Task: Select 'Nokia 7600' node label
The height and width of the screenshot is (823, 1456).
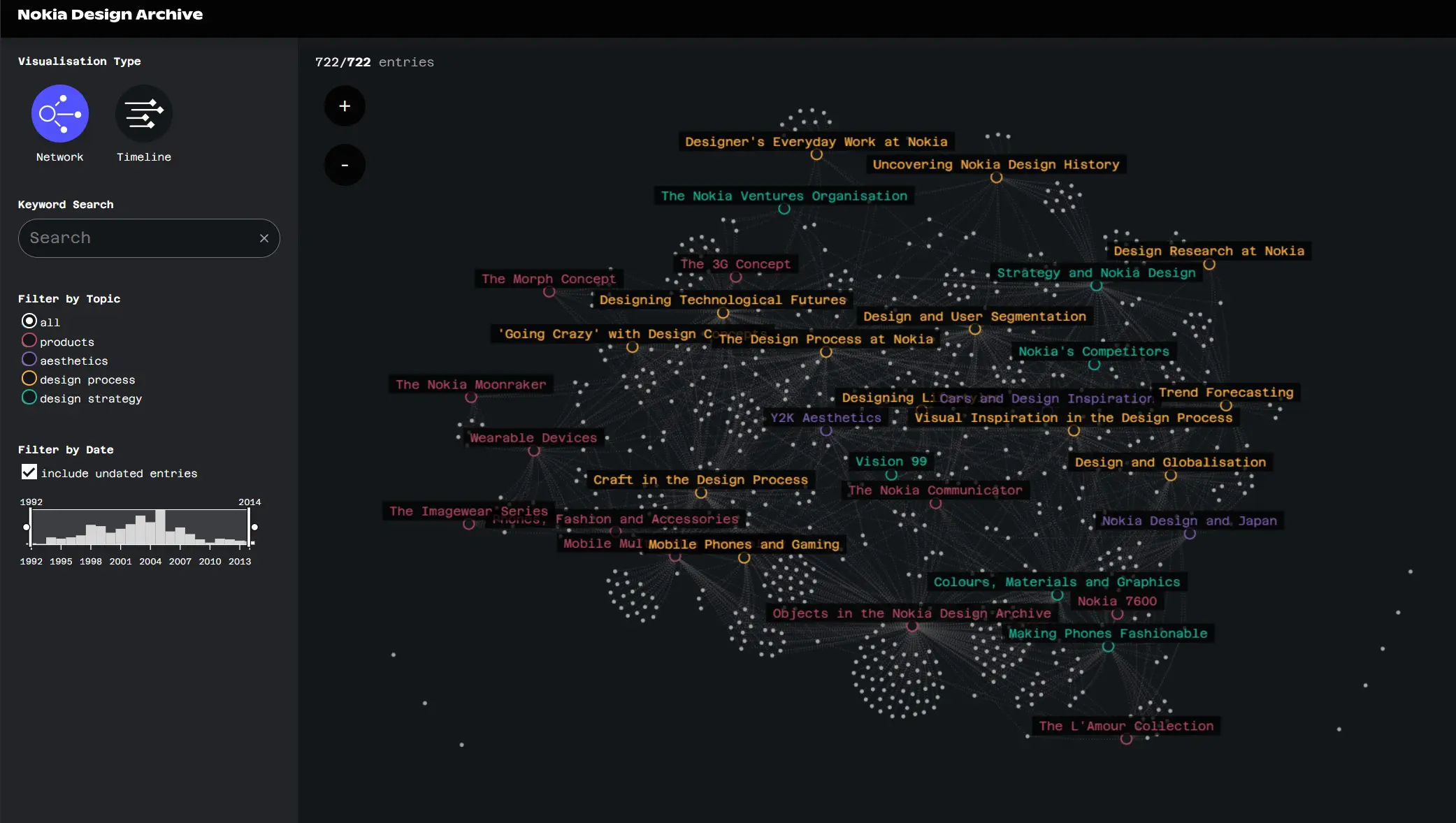Action: click(x=1117, y=601)
